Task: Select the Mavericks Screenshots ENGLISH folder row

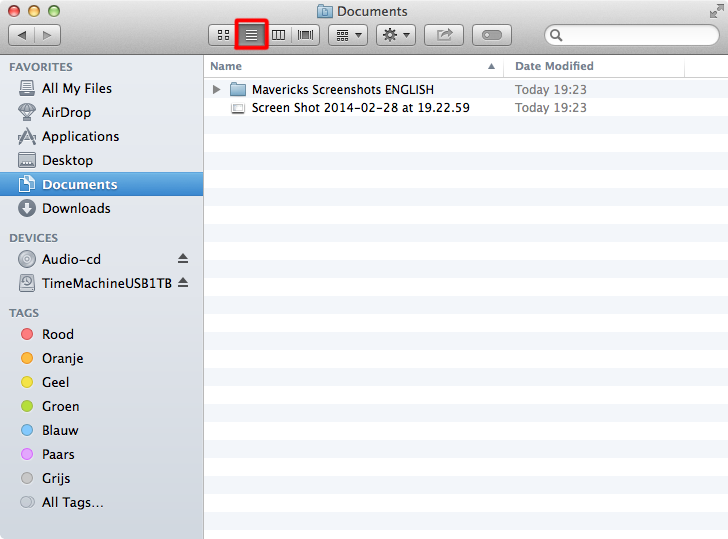Action: 466,89
